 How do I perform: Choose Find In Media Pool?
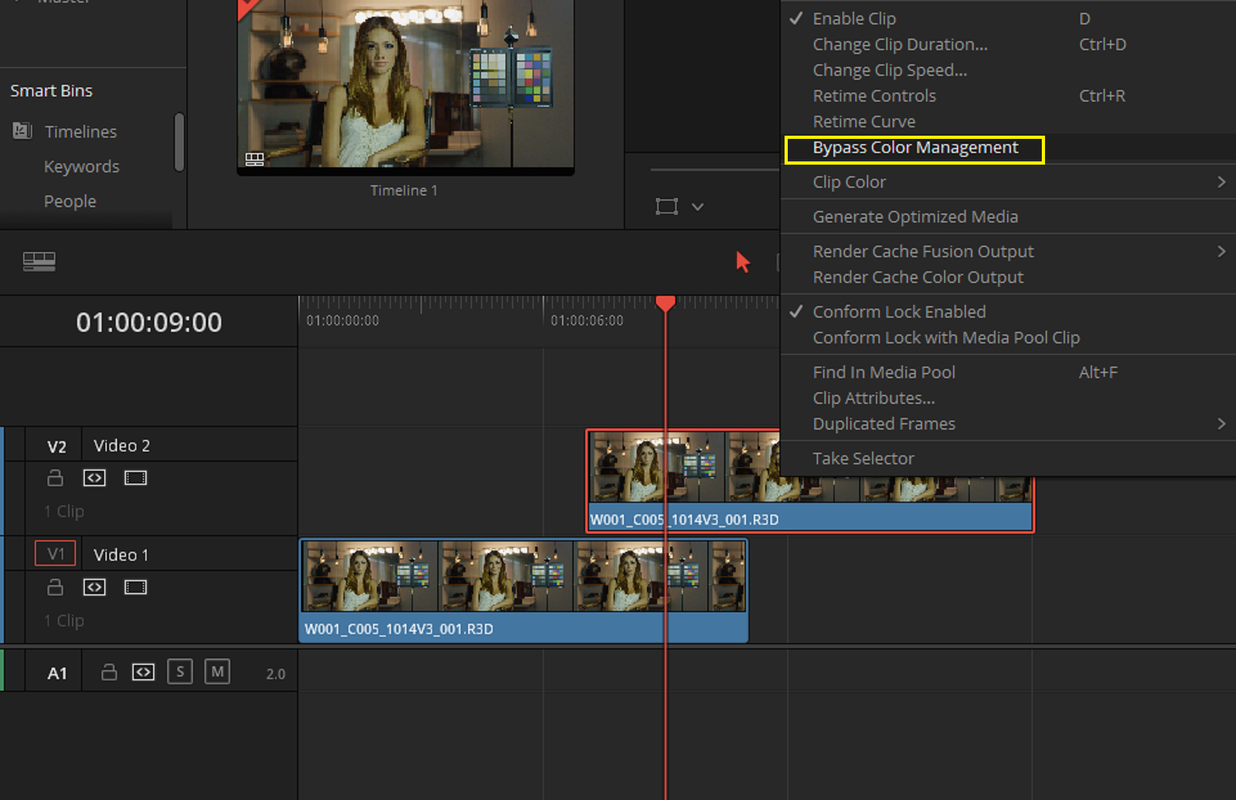pyautogui.click(x=1008, y=372)
